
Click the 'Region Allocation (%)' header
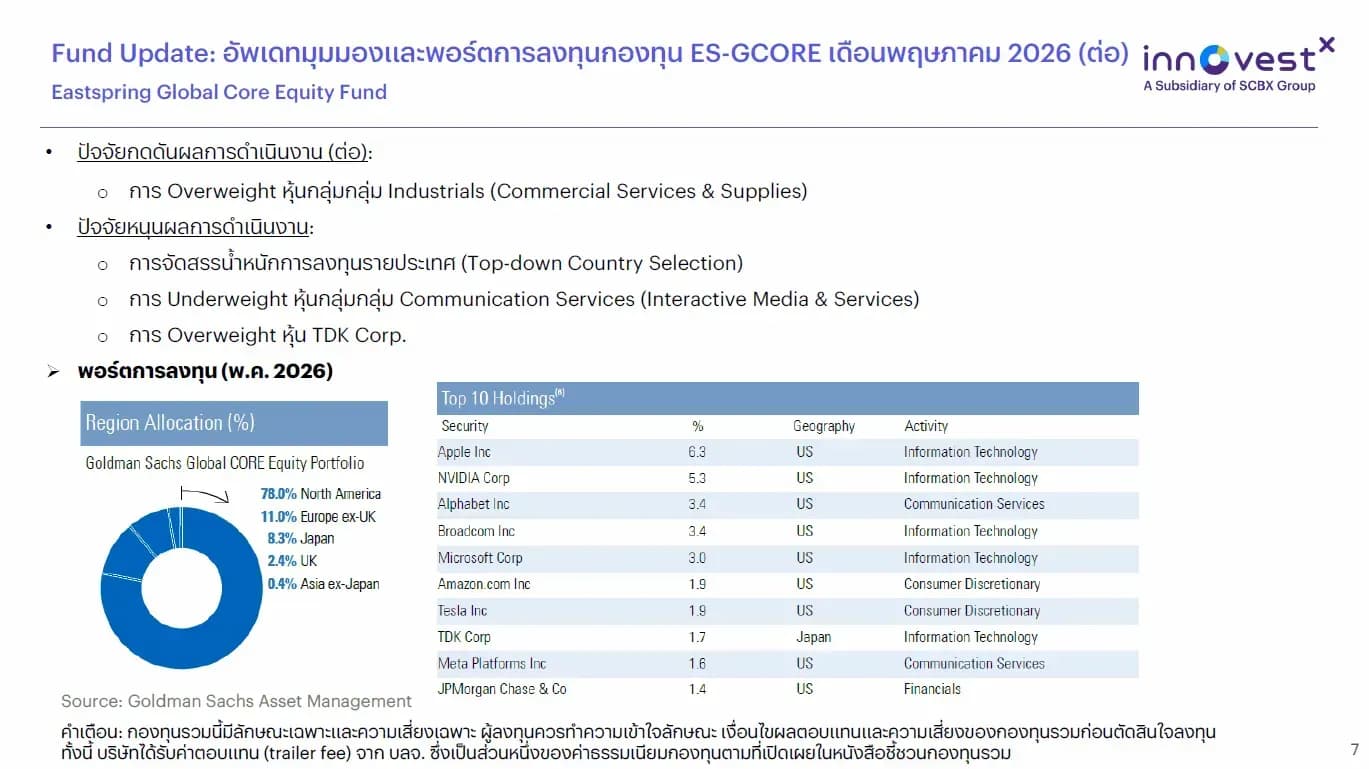tap(234, 423)
